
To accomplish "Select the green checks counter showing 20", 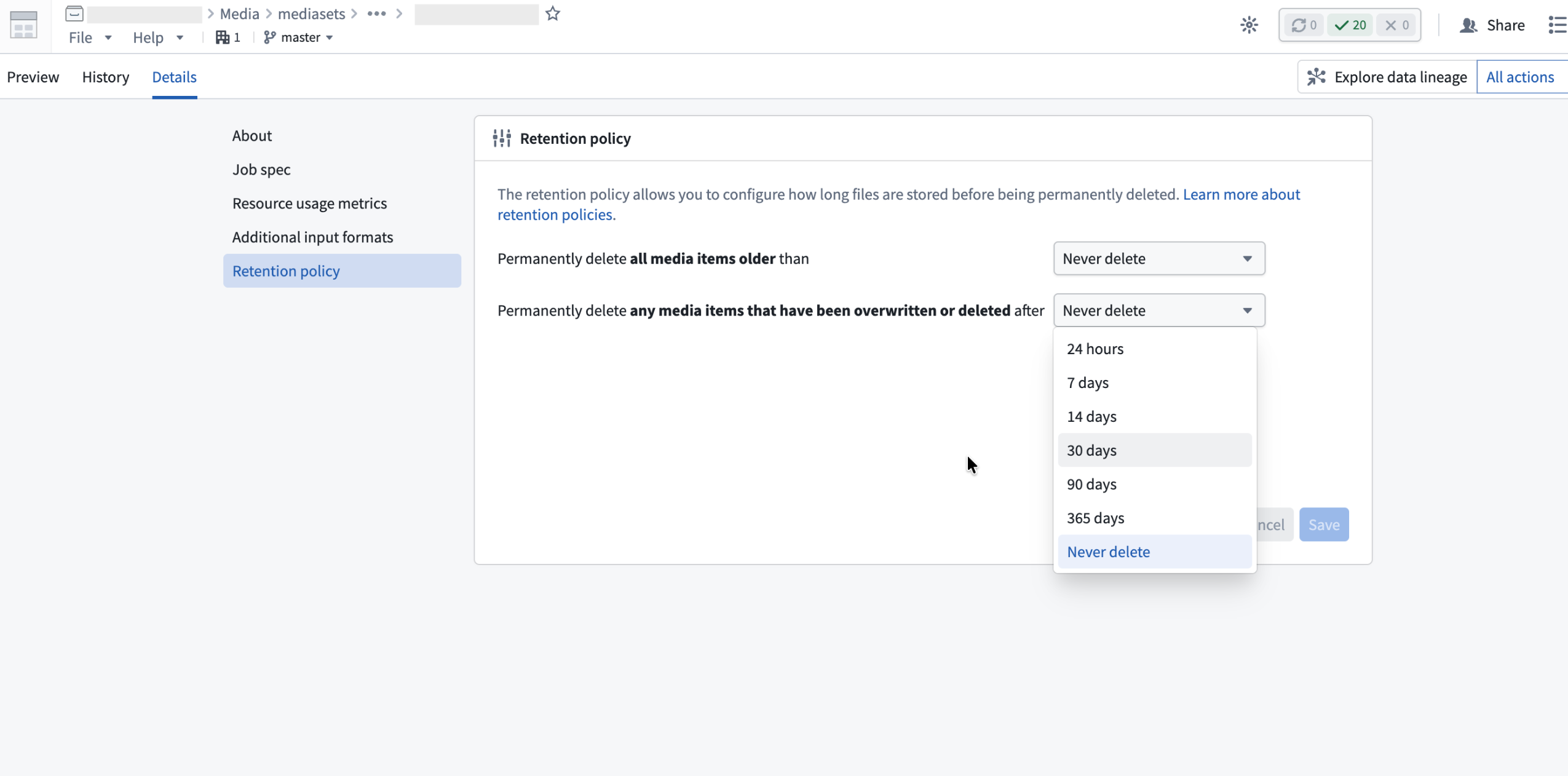I will 1350,25.
